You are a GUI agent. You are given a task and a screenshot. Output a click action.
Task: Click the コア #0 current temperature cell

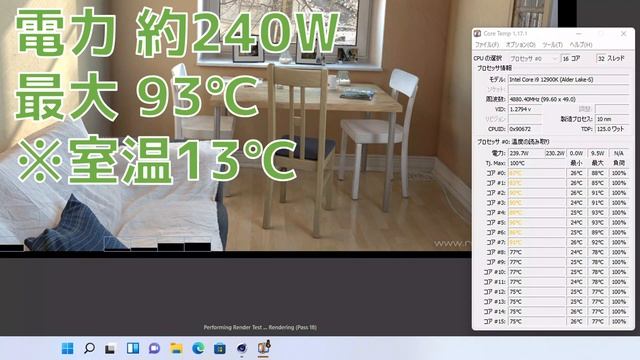coord(536,173)
